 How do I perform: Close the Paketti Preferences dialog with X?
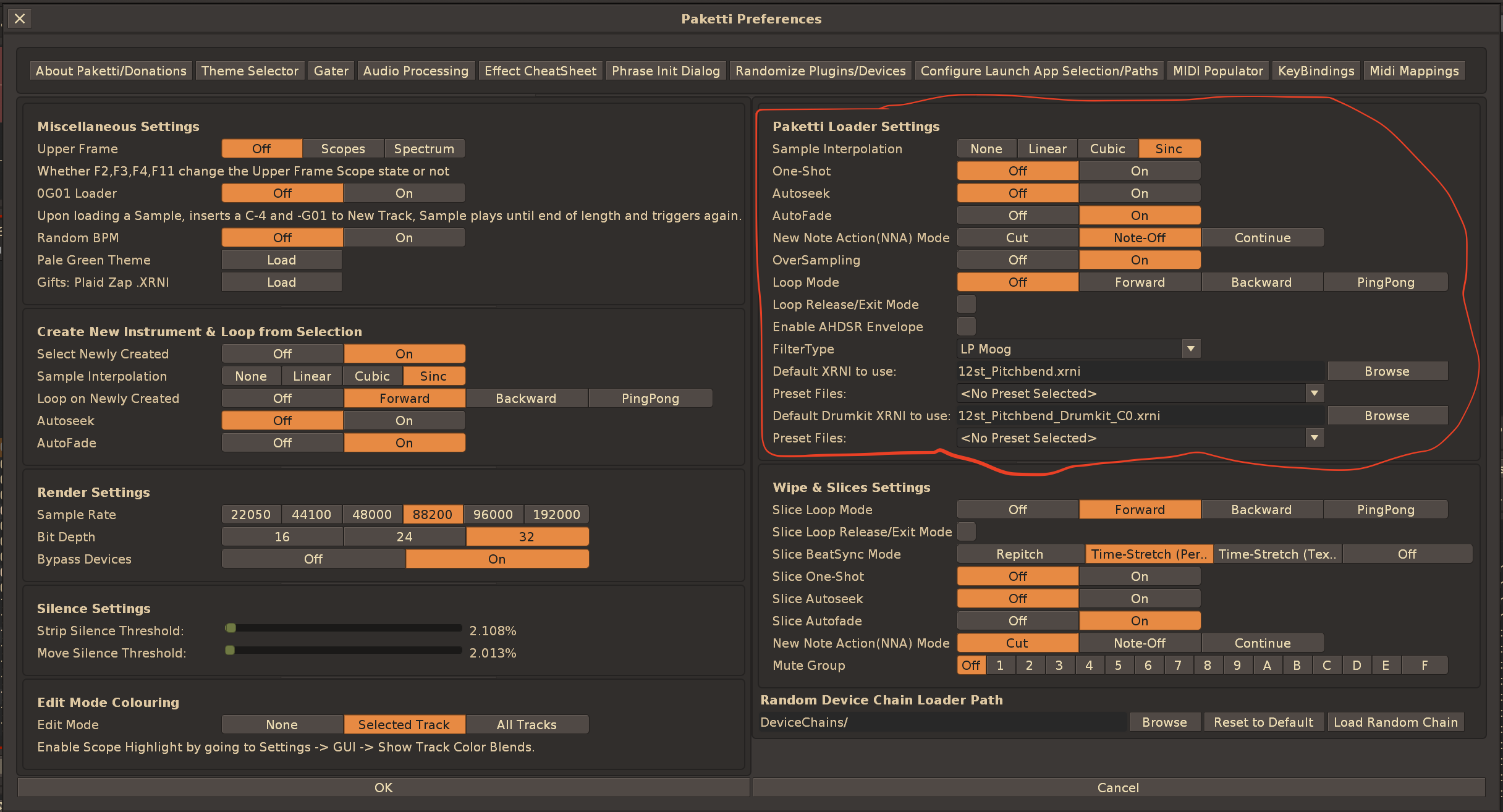pyautogui.click(x=20, y=19)
